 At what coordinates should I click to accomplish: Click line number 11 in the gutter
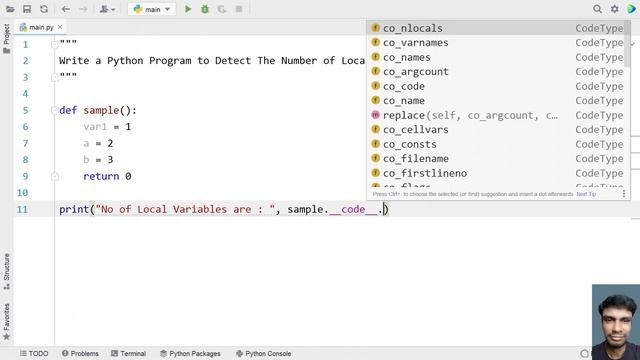pyautogui.click(x=22, y=209)
